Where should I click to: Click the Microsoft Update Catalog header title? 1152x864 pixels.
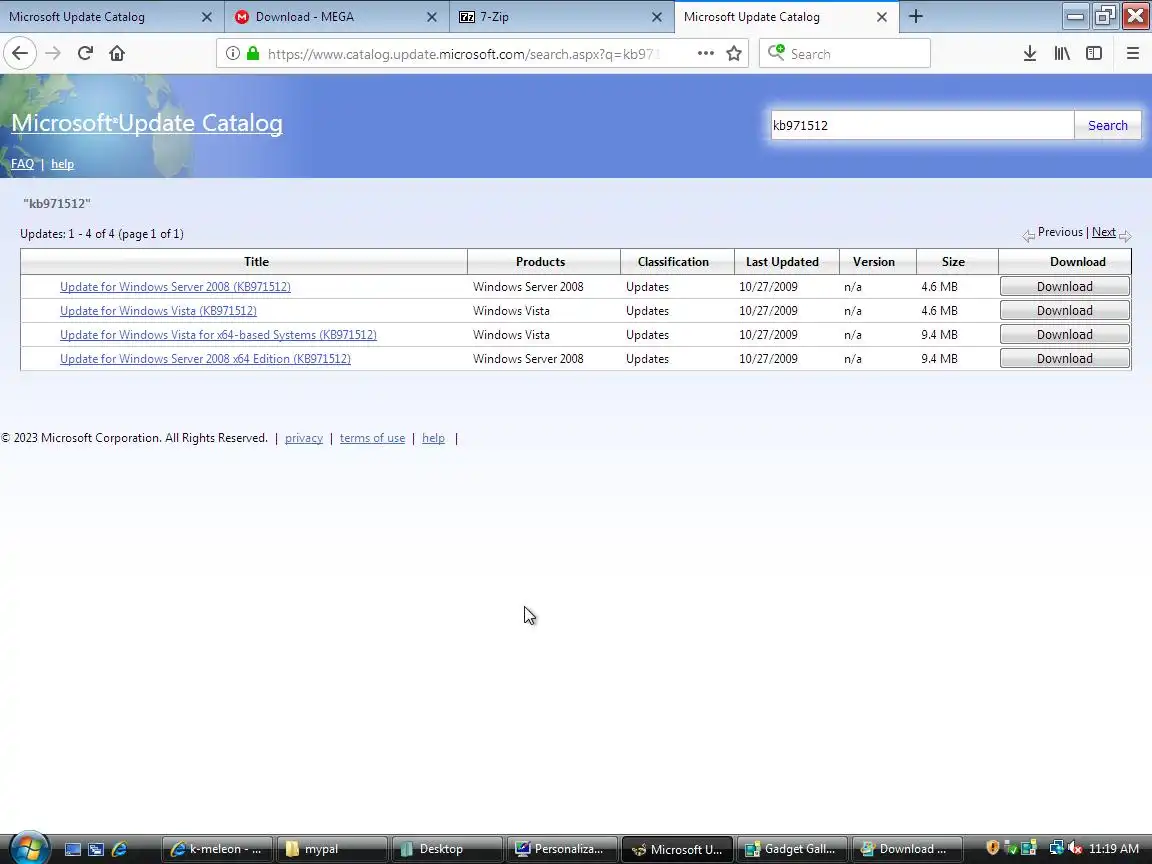click(x=147, y=123)
